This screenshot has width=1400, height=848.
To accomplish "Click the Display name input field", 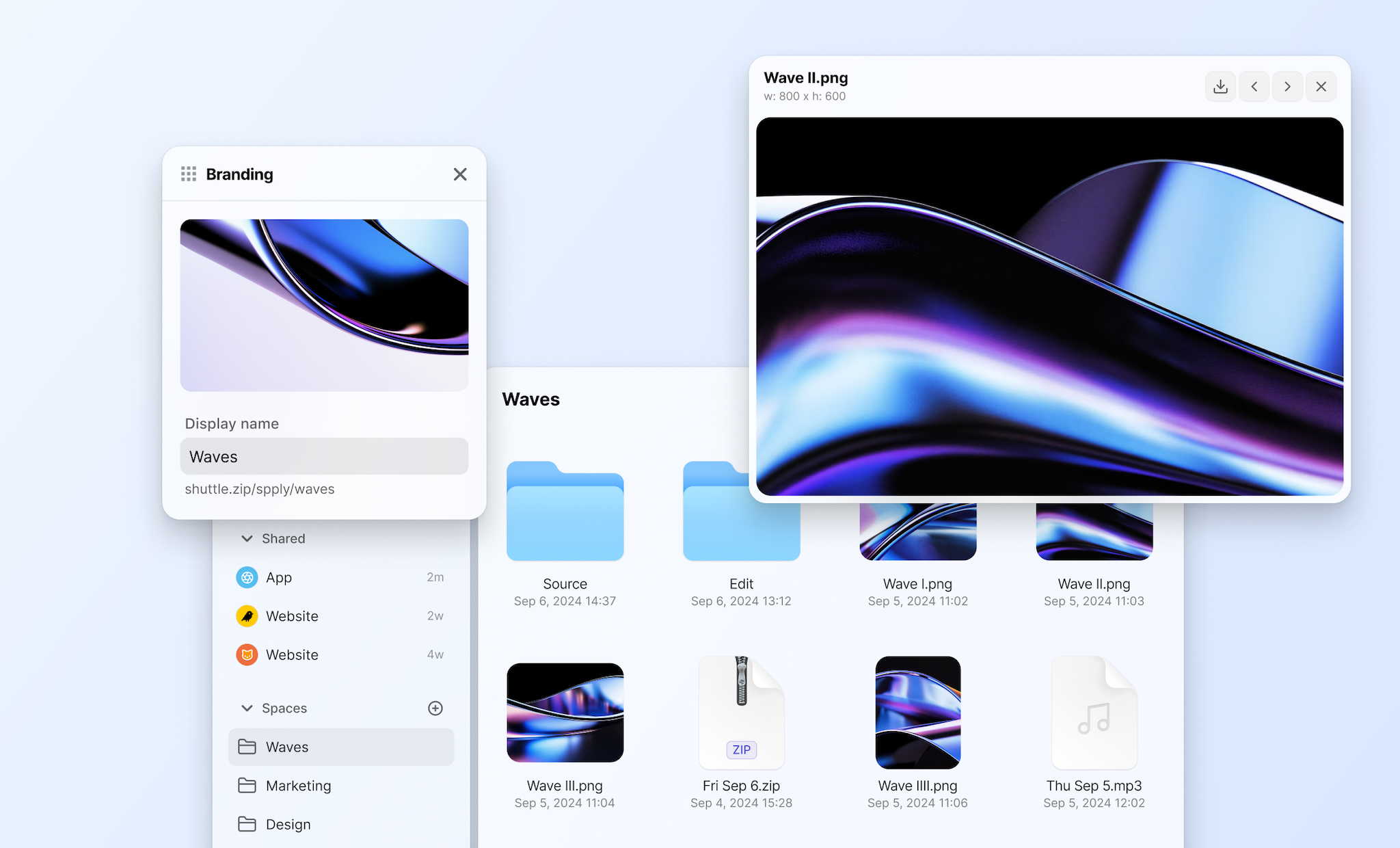I will click(324, 456).
